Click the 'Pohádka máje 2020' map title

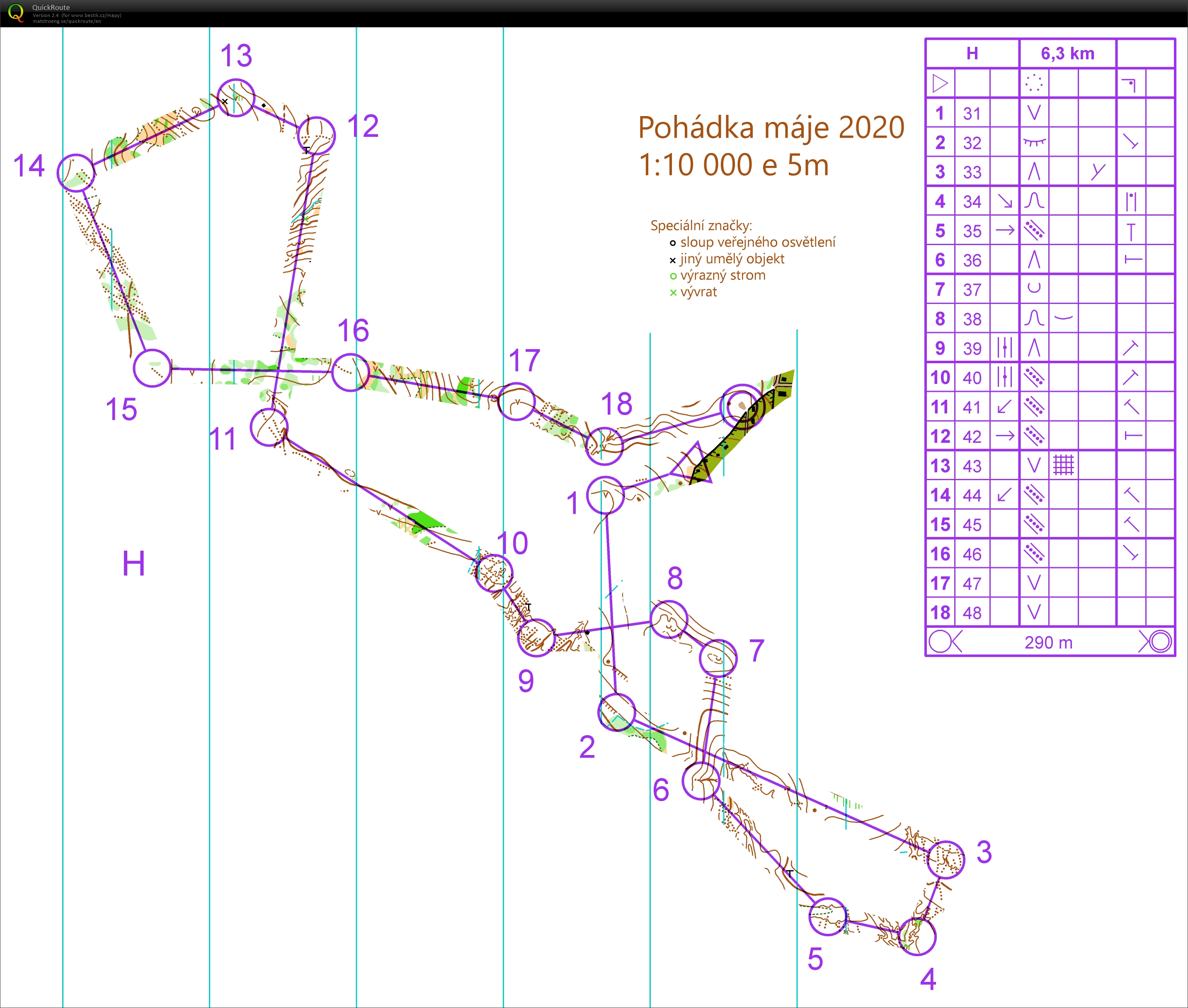(x=771, y=127)
